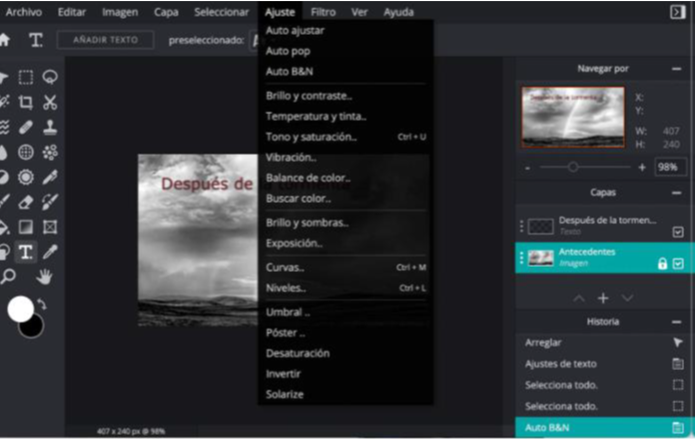Click the navigator zoom slider handle
Viewport: 695px width, 440px height.
pyautogui.click(x=573, y=167)
